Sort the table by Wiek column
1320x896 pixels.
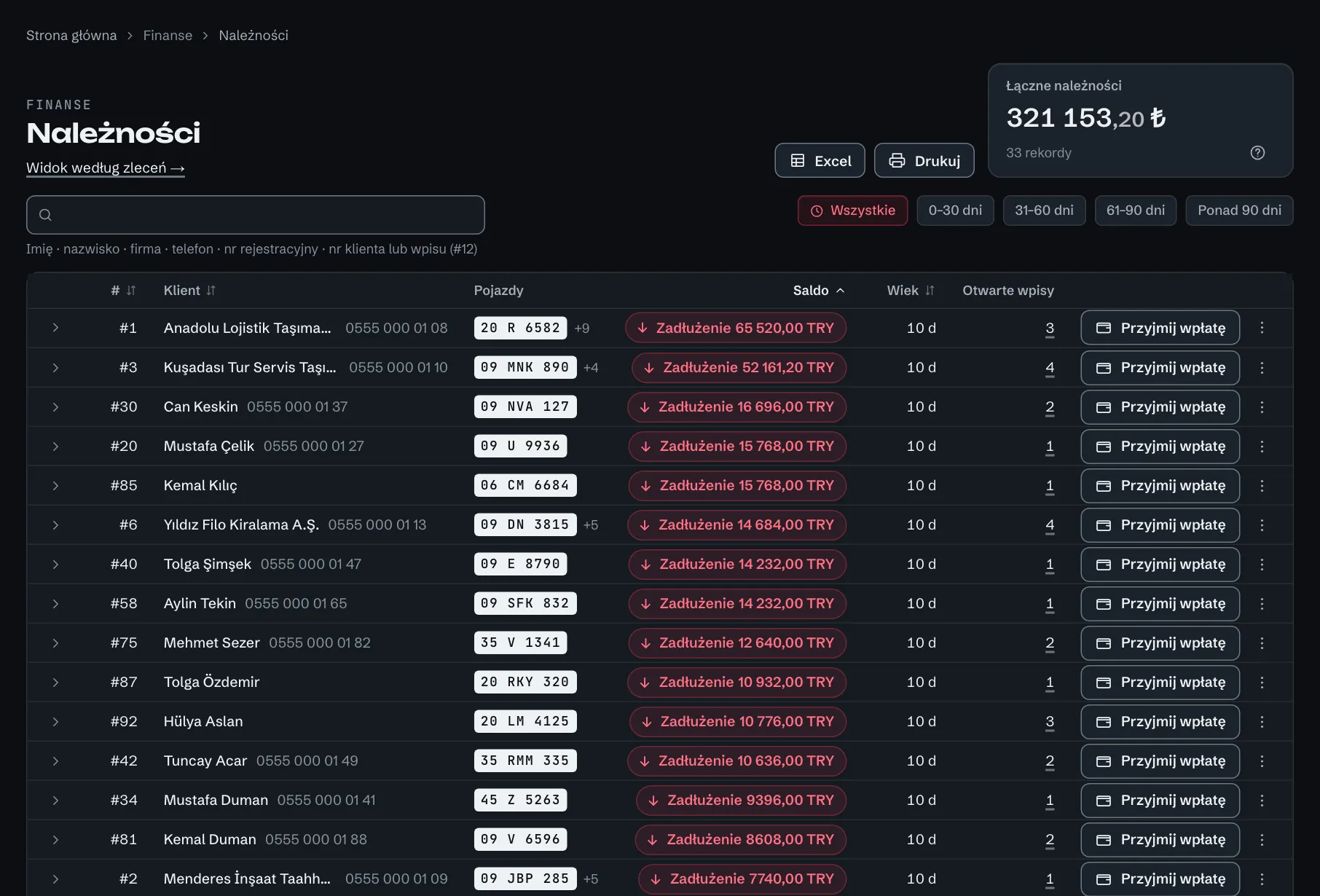[x=911, y=291]
